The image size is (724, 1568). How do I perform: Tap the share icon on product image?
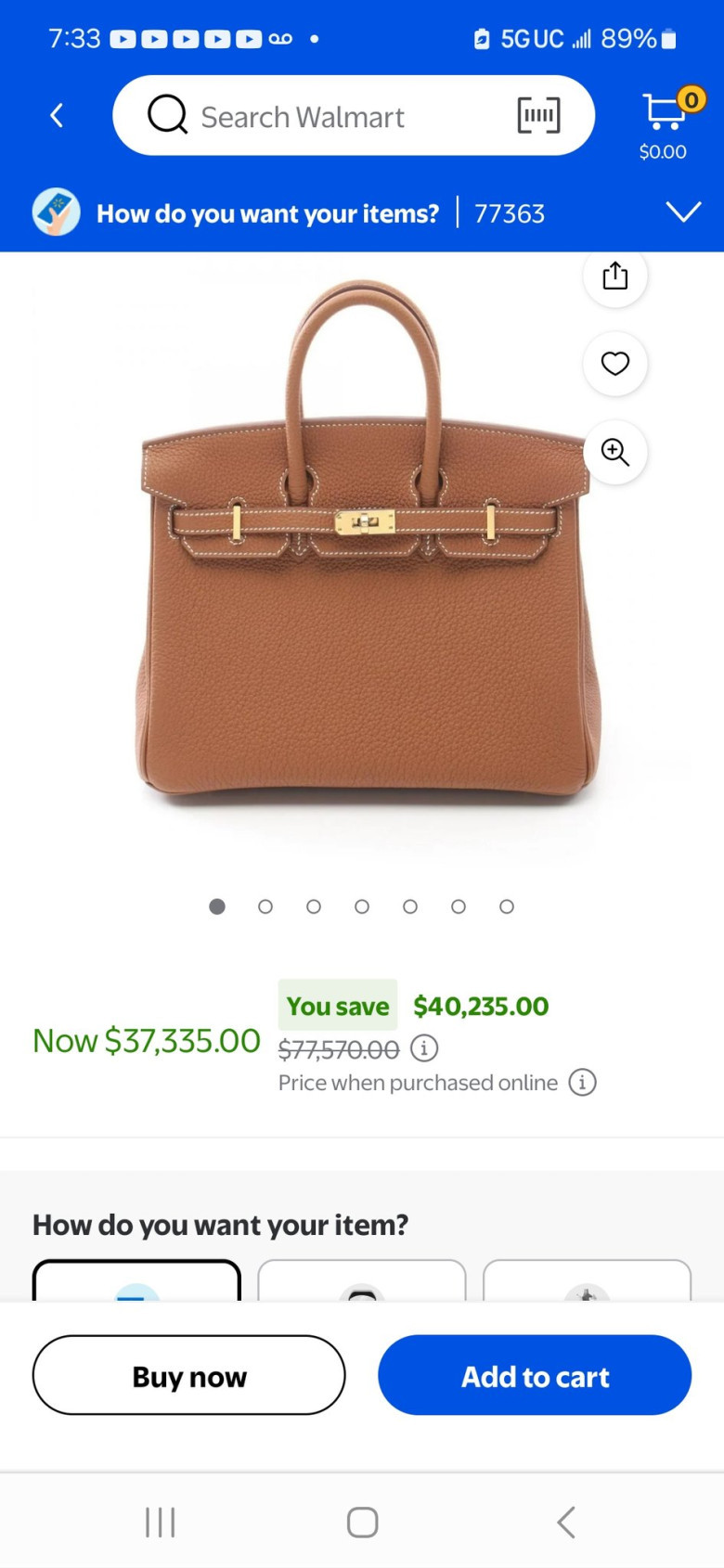tap(614, 276)
